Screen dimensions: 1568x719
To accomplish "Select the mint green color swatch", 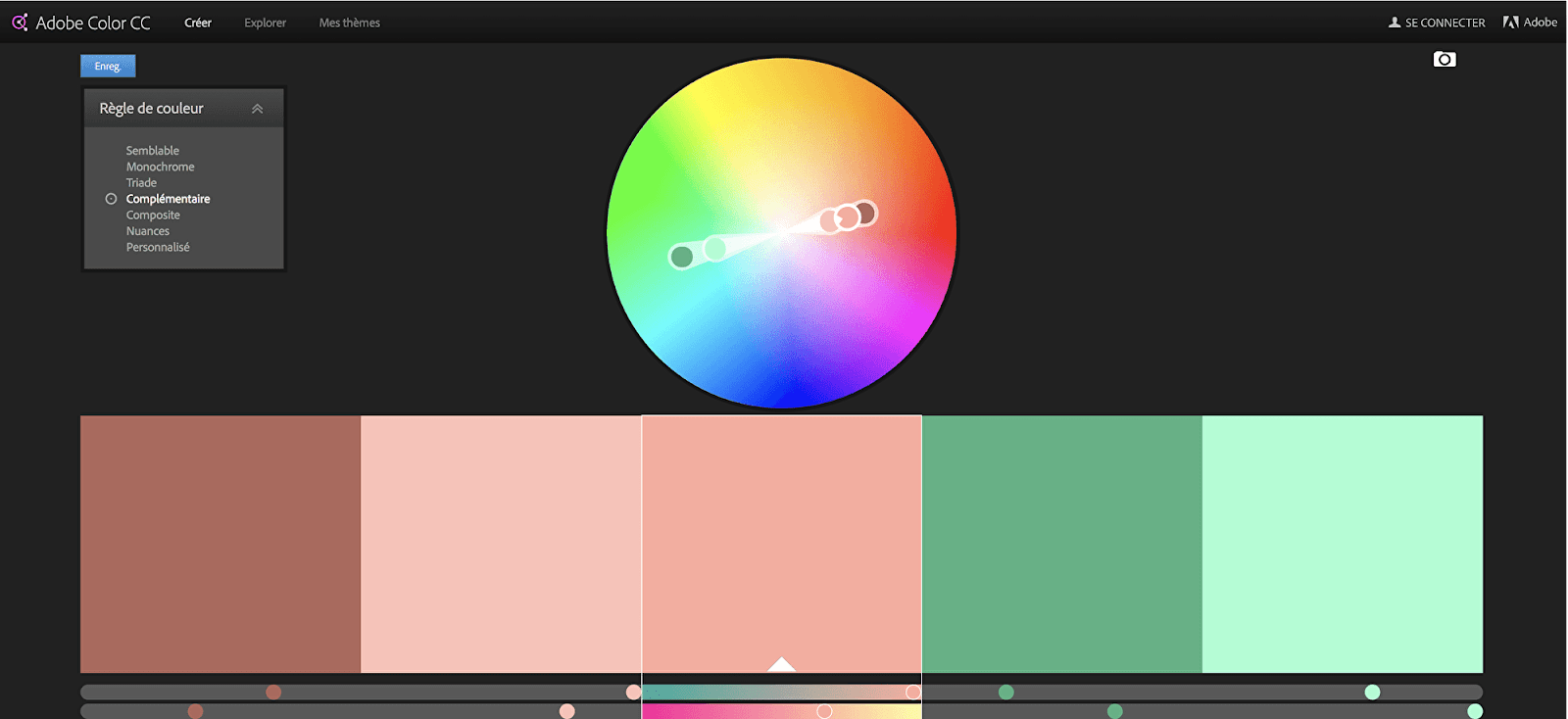I will point(1343,544).
